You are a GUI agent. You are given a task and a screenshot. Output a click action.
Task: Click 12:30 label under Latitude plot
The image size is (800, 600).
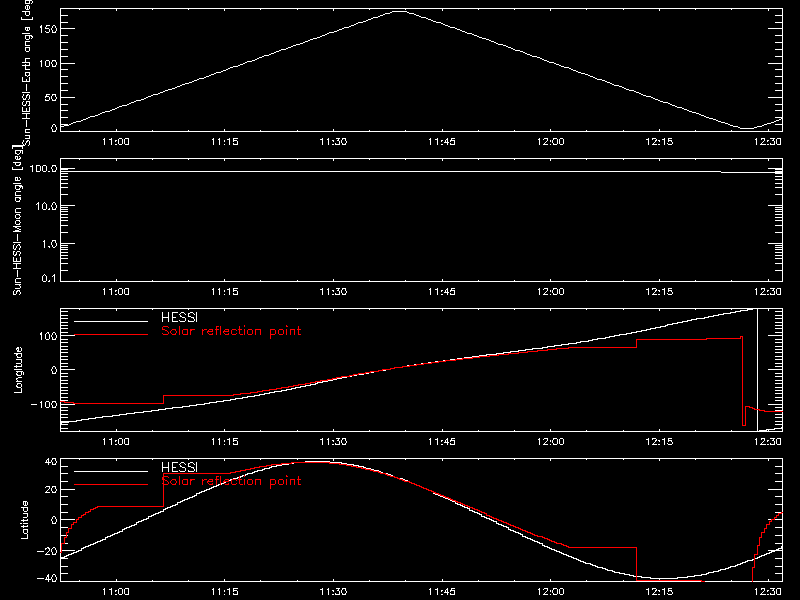point(768,592)
